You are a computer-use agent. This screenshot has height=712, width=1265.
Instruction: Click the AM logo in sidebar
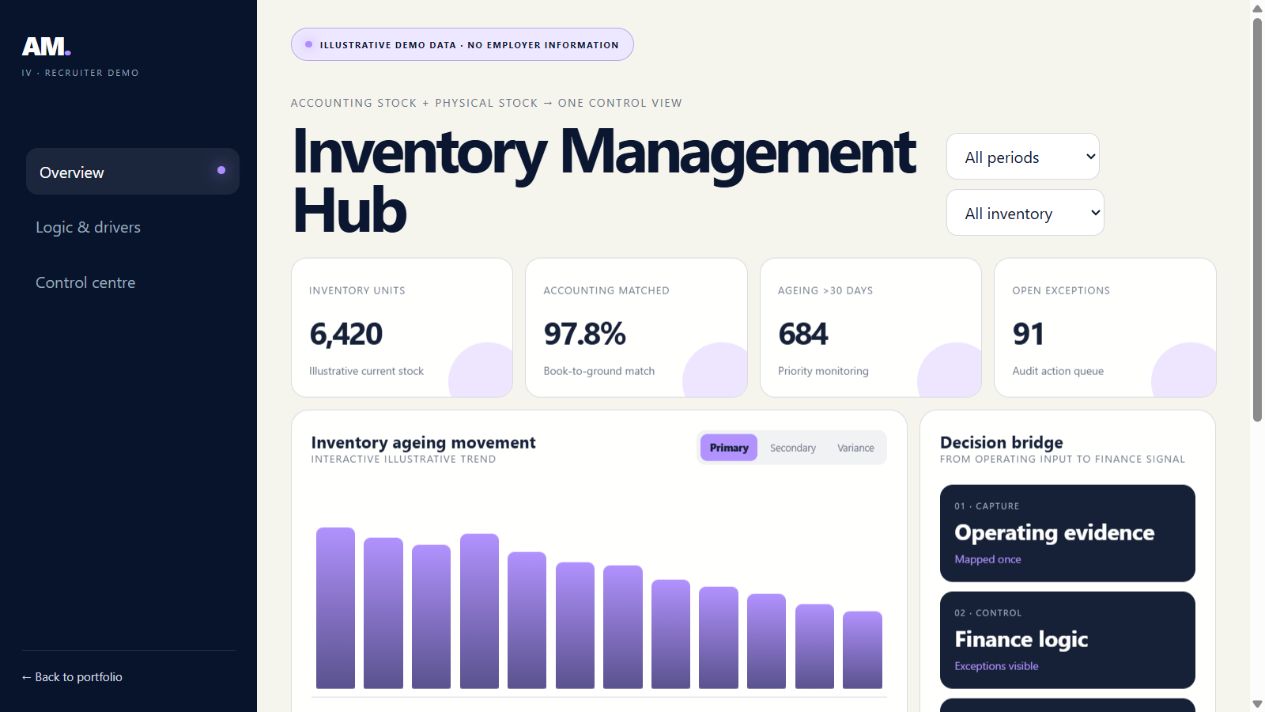pos(46,46)
